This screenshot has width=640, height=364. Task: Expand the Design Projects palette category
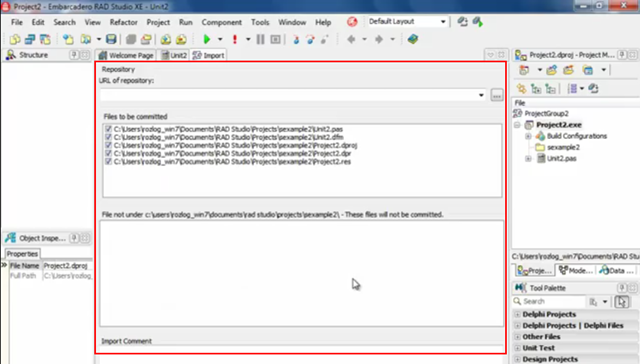coord(517,360)
